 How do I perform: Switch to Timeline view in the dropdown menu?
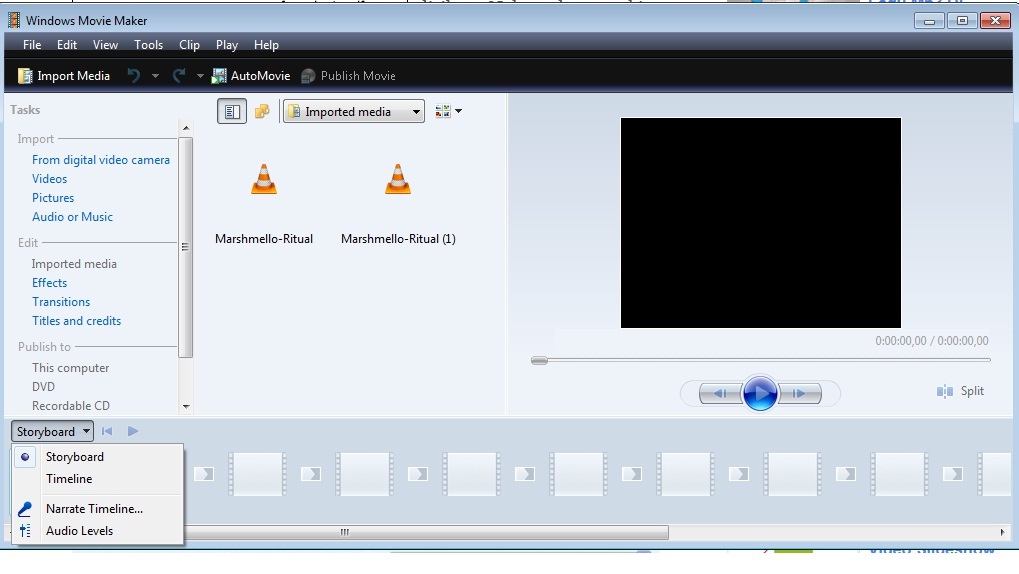[x=69, y=479]
